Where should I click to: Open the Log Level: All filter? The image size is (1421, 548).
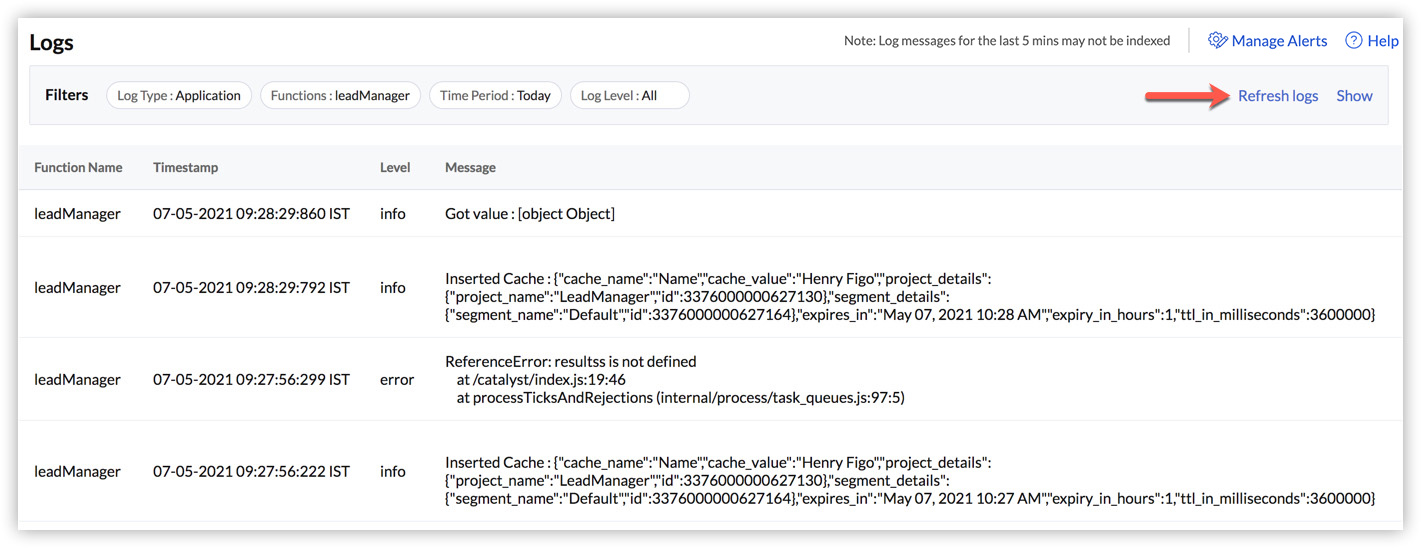[629, 96]
